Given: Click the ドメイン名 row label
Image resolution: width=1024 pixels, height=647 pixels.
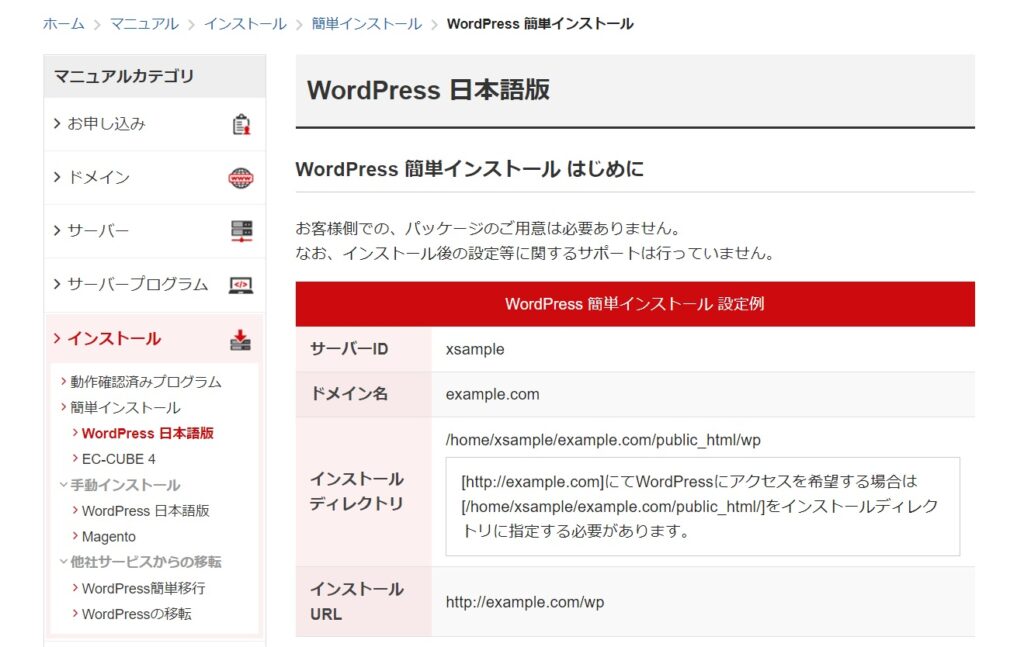Looking at the screenshot, I should [349, 394].
